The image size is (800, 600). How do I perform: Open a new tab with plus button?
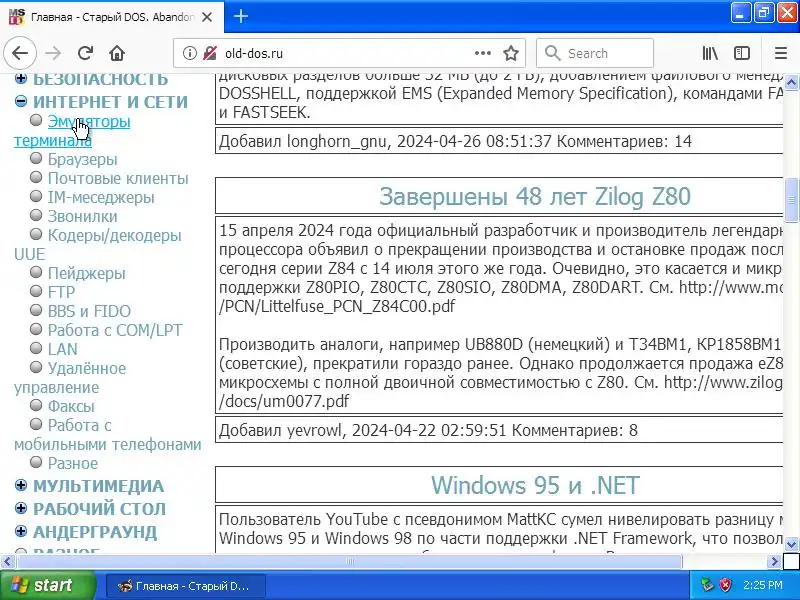click(241, 16)
